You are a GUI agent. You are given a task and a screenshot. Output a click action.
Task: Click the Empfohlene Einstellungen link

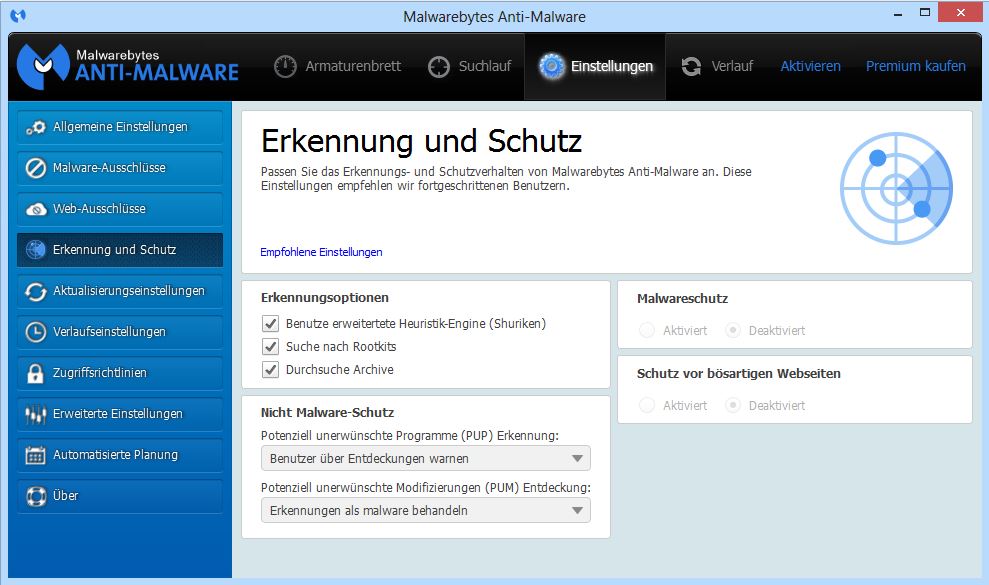click(321, 252)
